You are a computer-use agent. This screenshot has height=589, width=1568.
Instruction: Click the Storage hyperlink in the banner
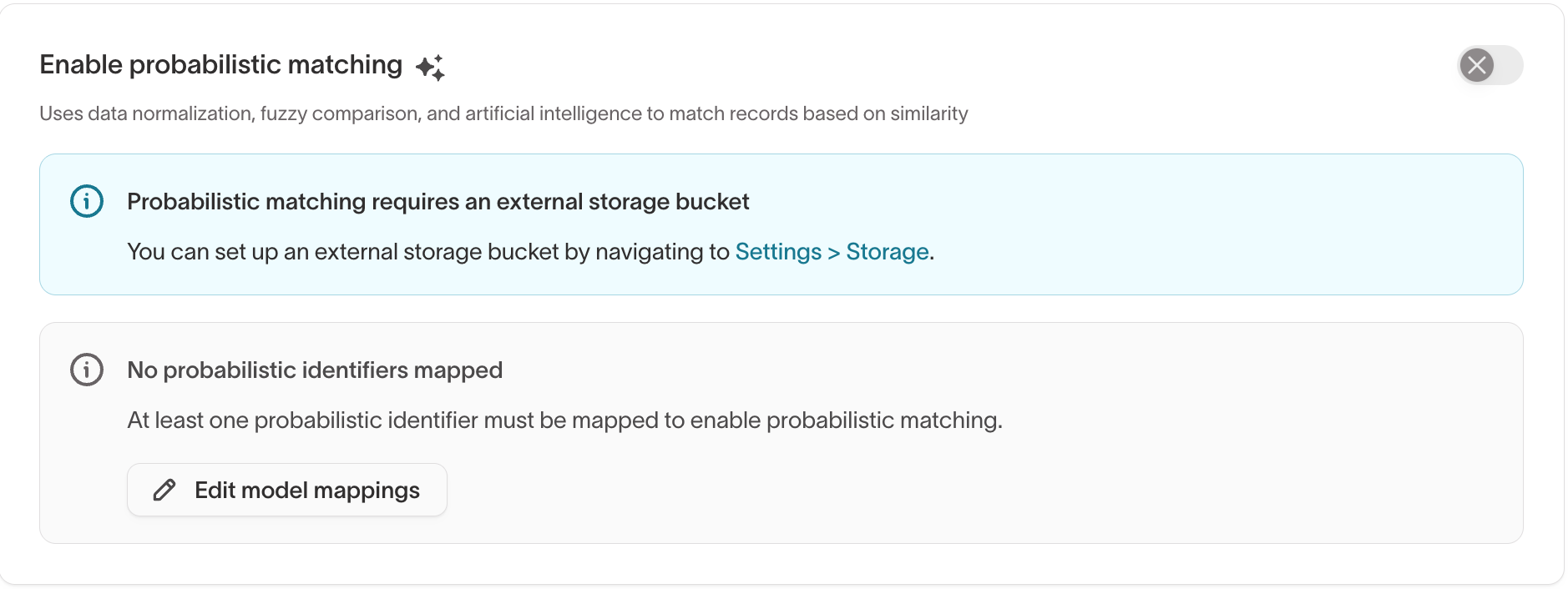tap(888, 251)
